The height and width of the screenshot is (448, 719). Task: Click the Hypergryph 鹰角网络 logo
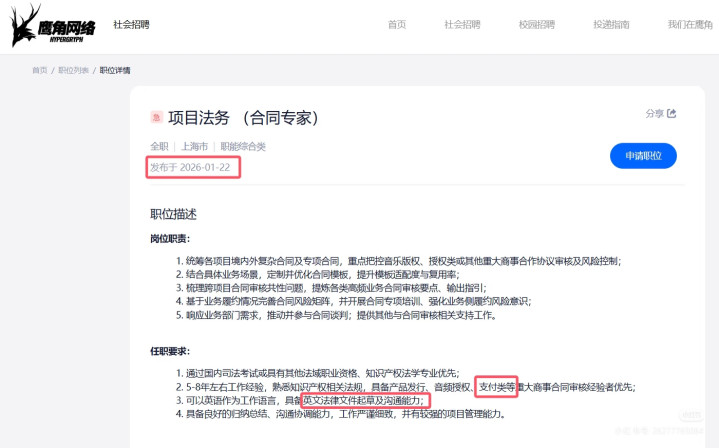point(53,25)
